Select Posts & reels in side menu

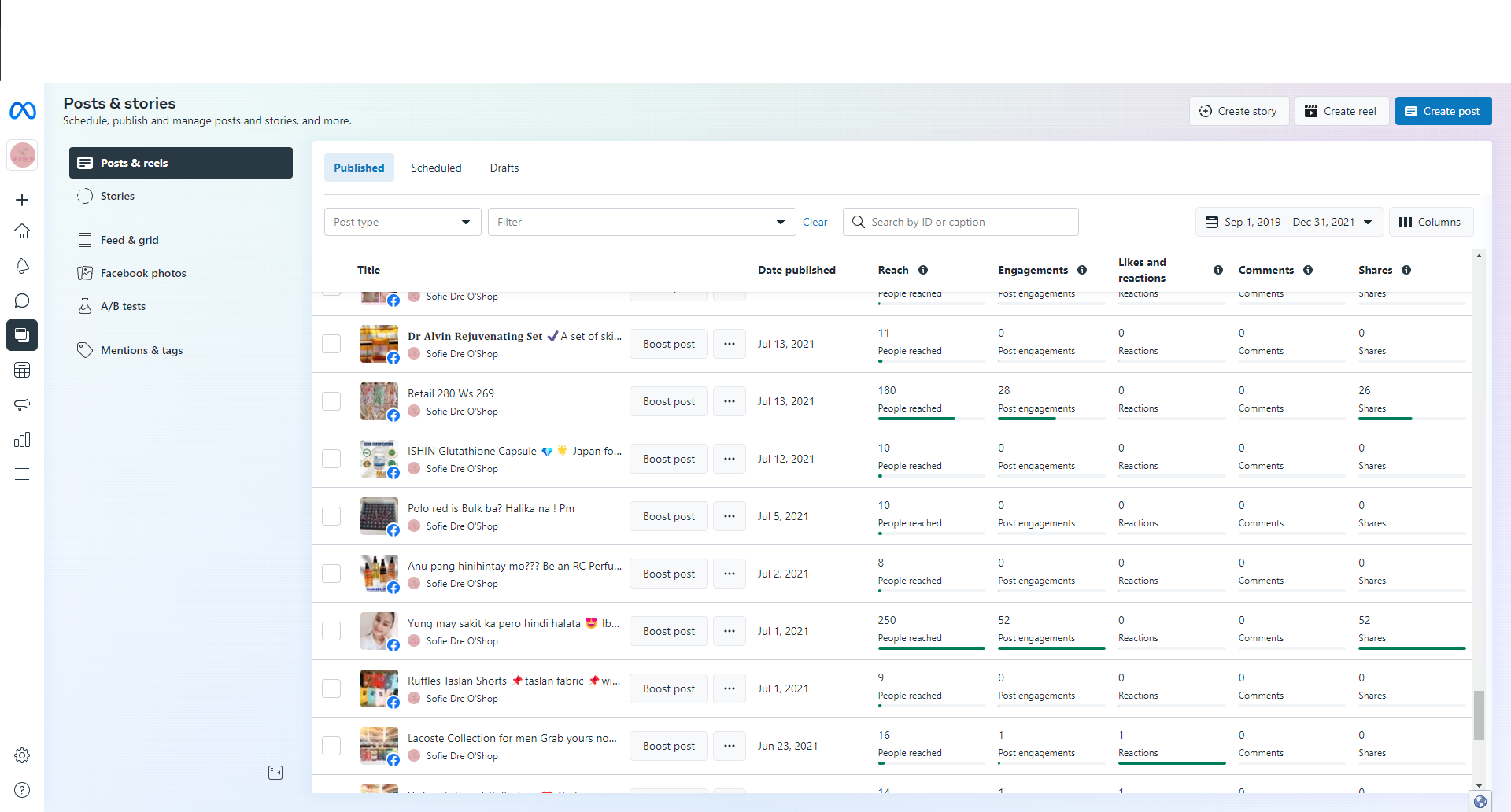181,163
